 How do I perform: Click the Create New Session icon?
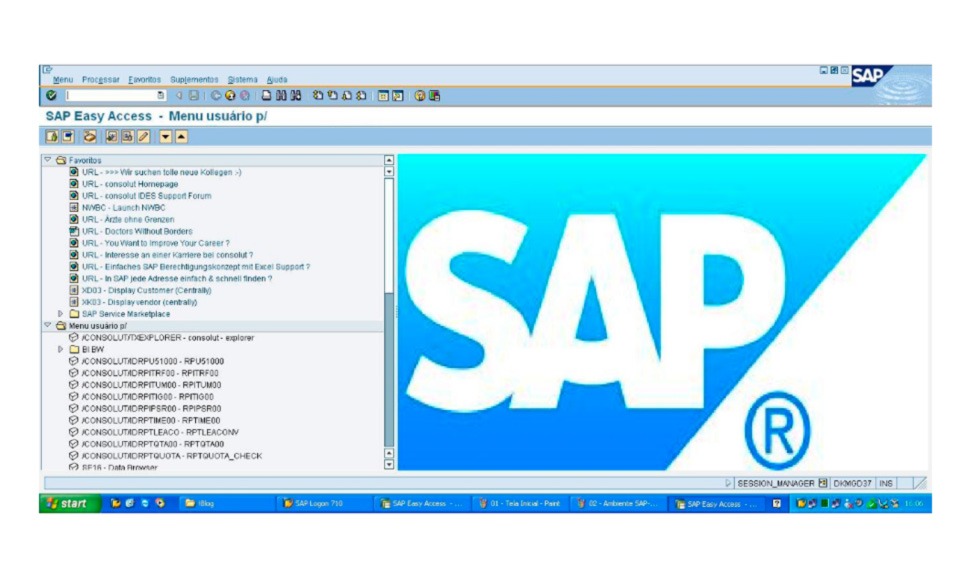pos(383,95)
